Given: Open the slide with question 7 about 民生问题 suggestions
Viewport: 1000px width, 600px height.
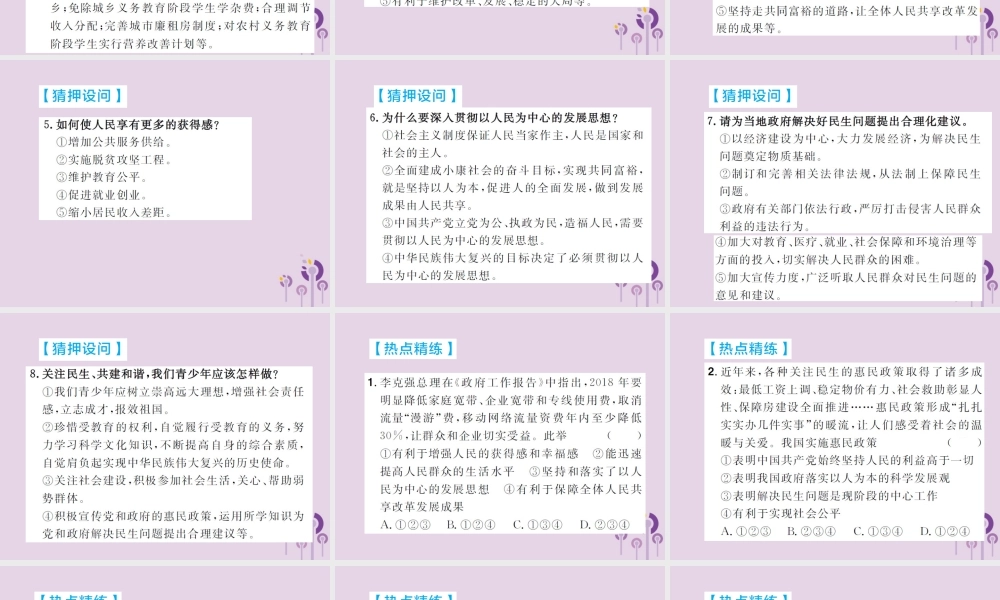Looking at the screenshot, I should (x=835, y=183).
